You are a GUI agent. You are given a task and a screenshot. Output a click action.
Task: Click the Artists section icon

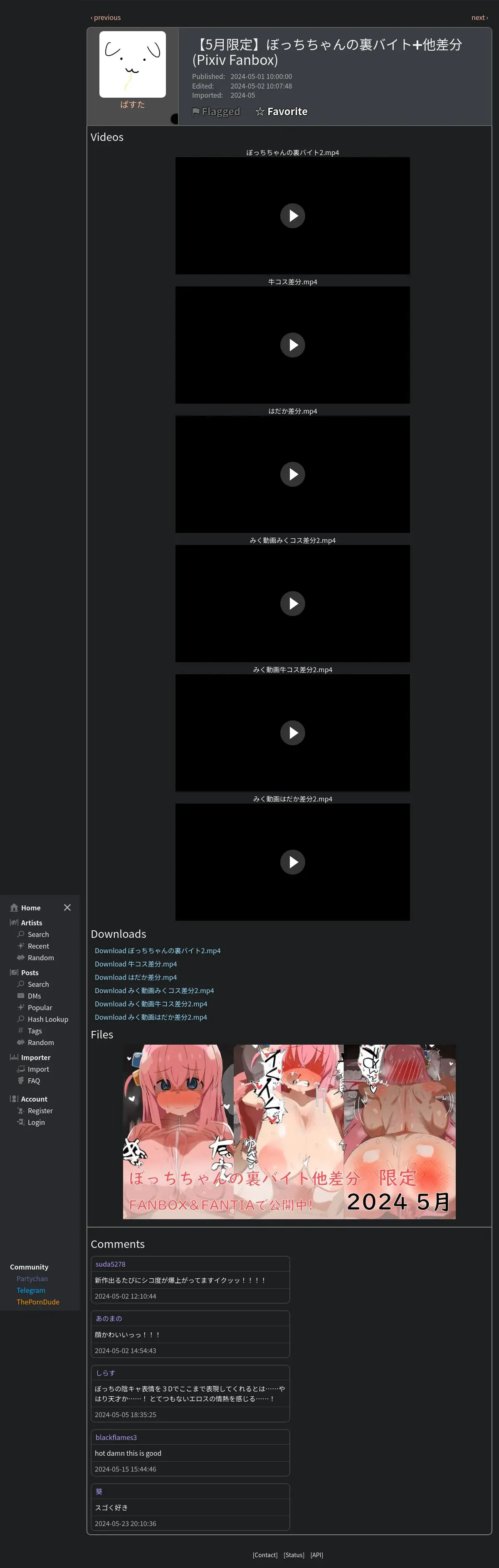tap(14, 923)
